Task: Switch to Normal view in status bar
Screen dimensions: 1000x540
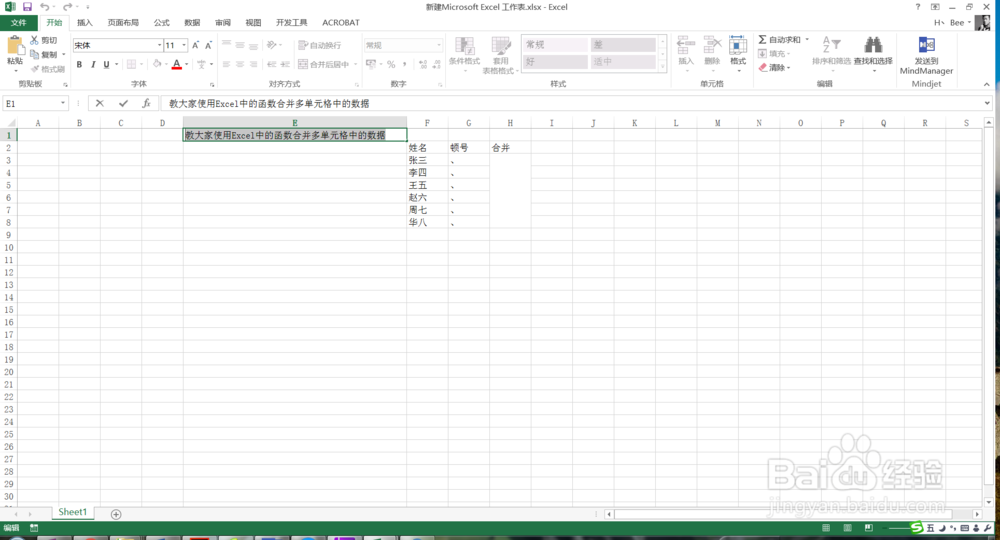Action: (x=826, y=528)
